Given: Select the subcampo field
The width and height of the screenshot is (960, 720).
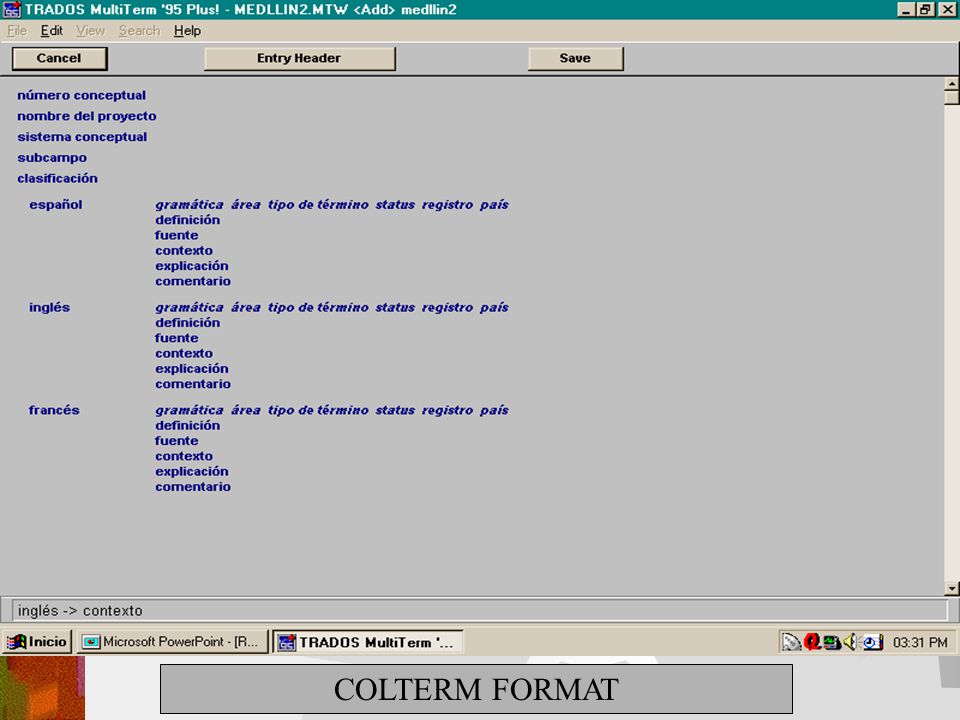Looking at the screenshot, I should pyautogui.click(x=52, y=158).
